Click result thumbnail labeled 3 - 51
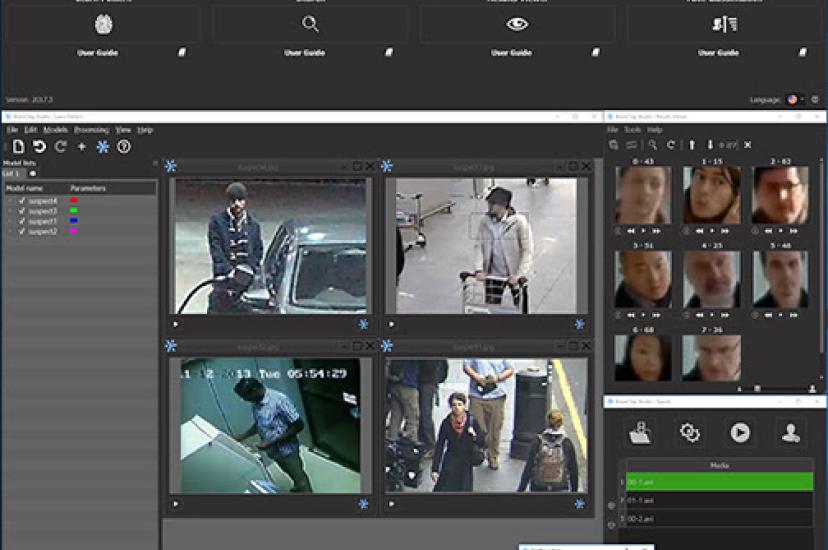Viewport: 828px width, 550px height. pyautogui.click(x=643, y=279)
